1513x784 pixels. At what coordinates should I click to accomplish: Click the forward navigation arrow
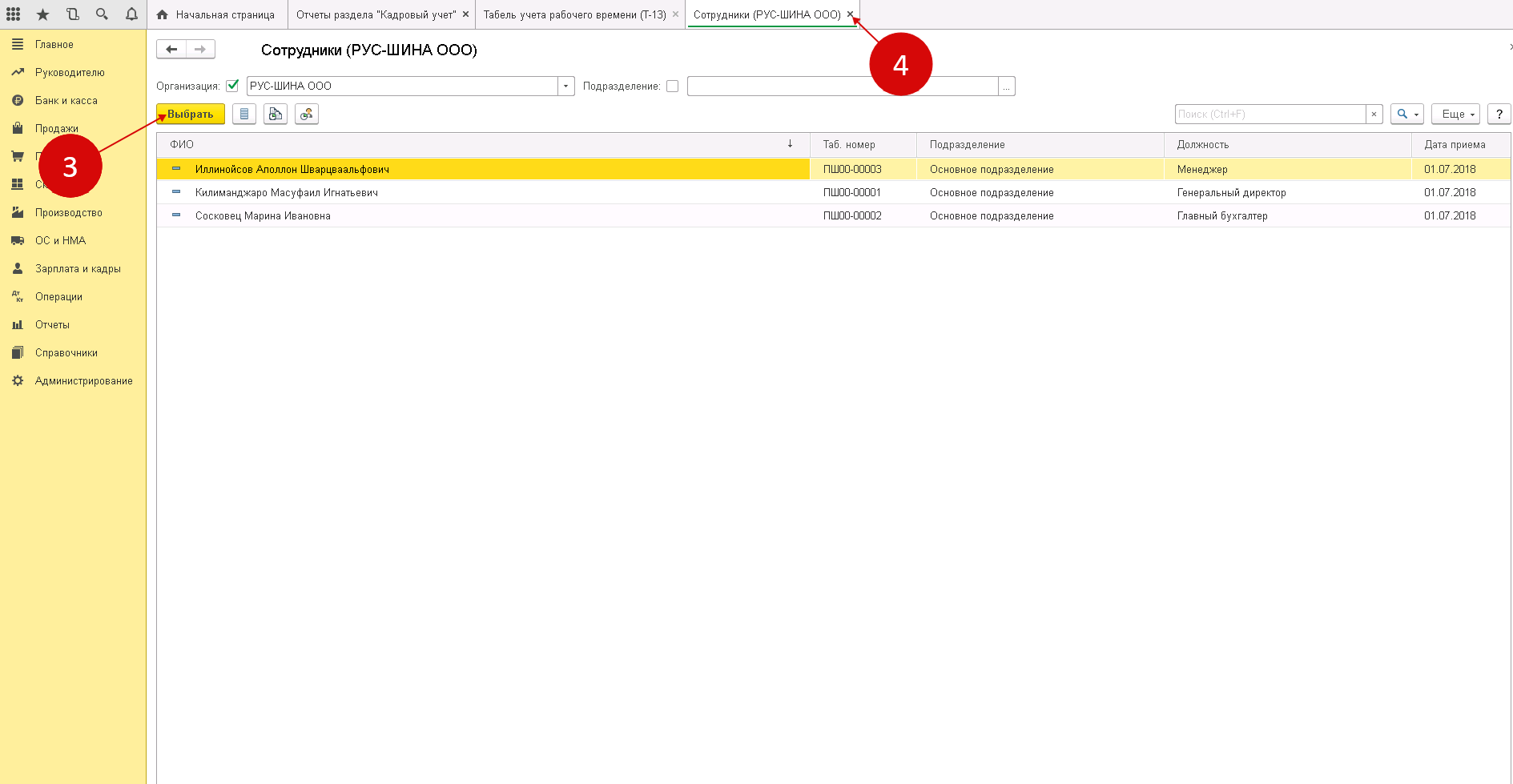tap(200, 50)
